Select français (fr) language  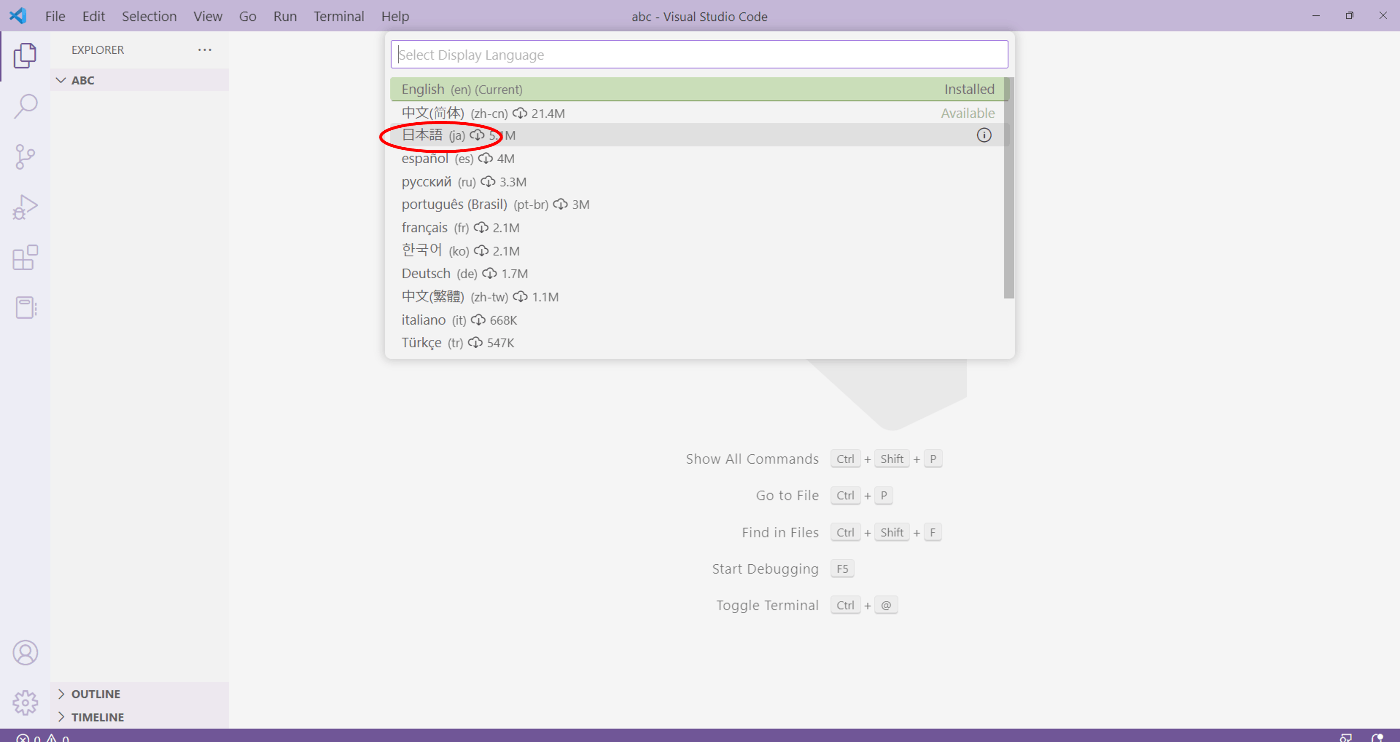coord(697,227)
